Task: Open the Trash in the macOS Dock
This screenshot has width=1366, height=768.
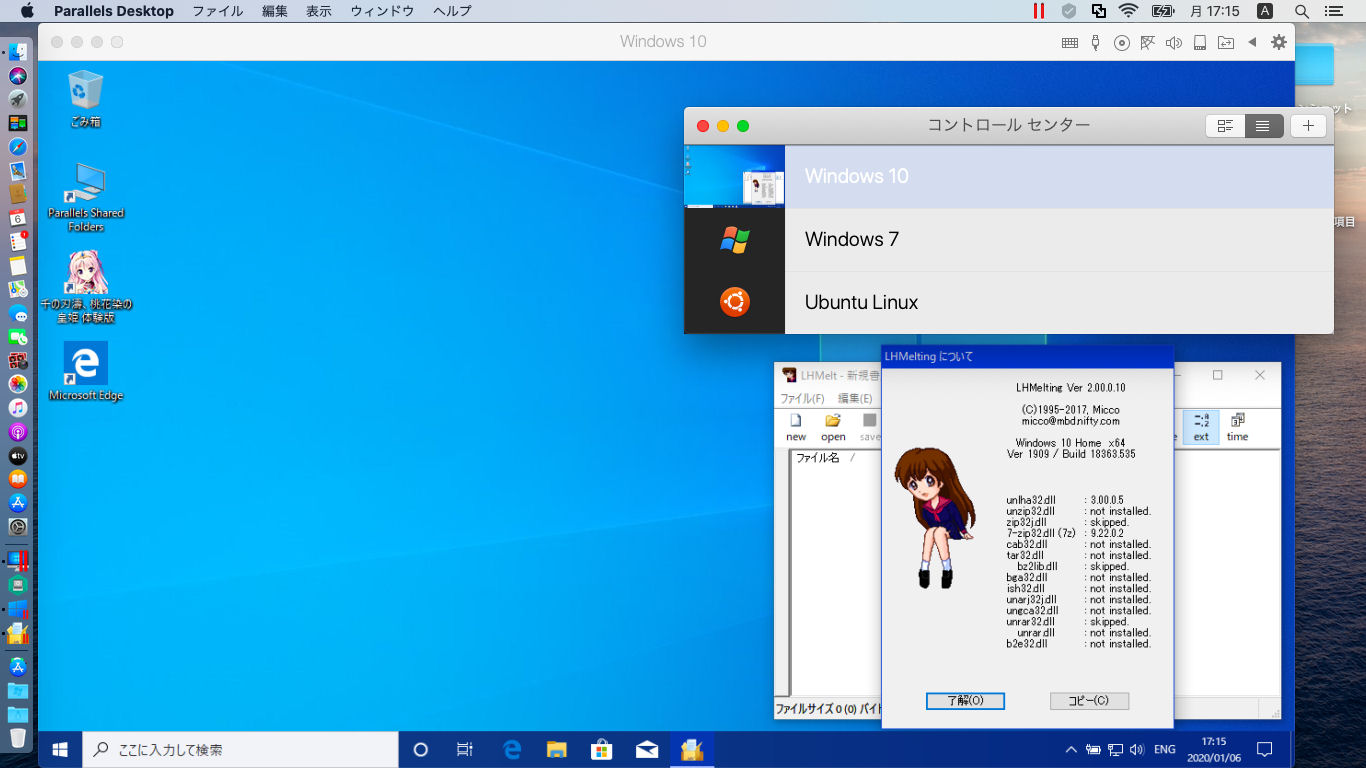Action: pos(18,739)
